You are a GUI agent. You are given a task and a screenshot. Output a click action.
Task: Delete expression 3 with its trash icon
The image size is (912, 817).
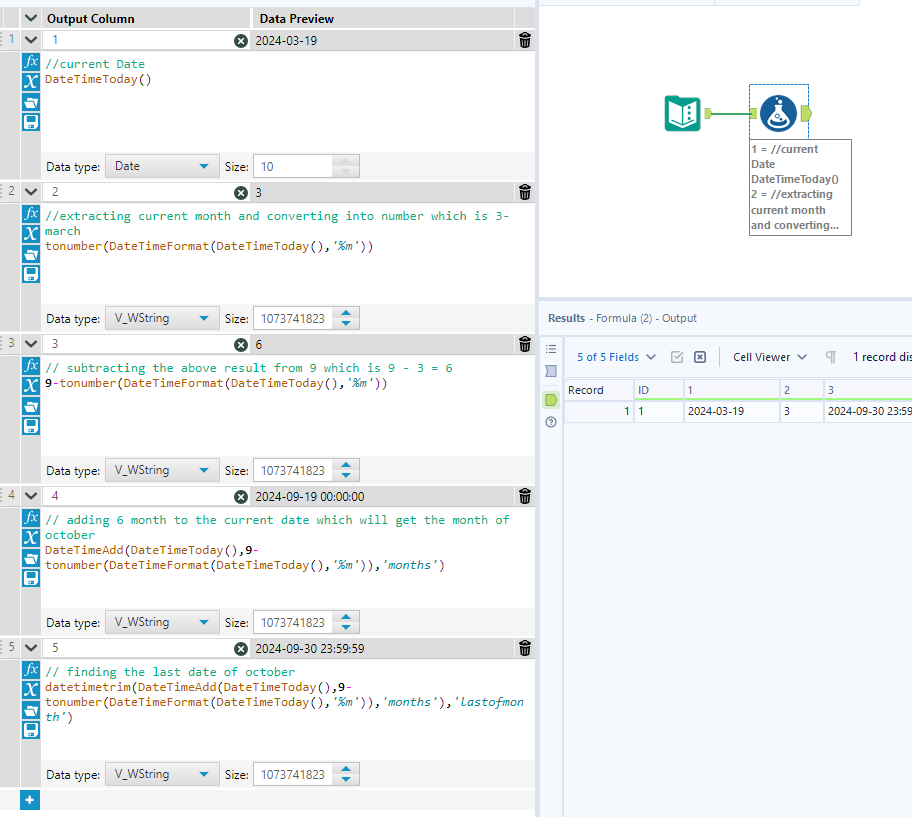click(x=525, y=344)
